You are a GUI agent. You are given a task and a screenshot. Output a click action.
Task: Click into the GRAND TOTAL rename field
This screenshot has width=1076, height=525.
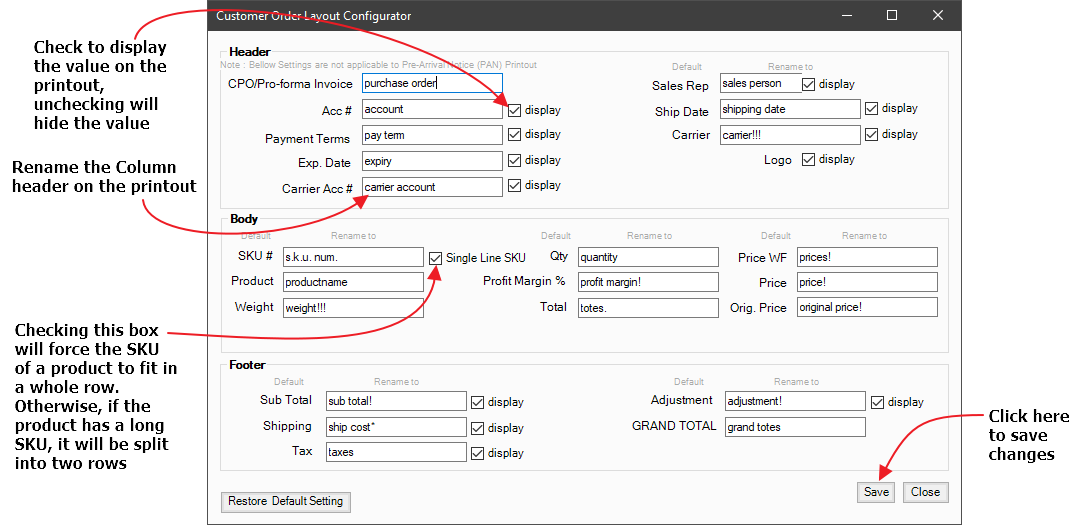794,428
